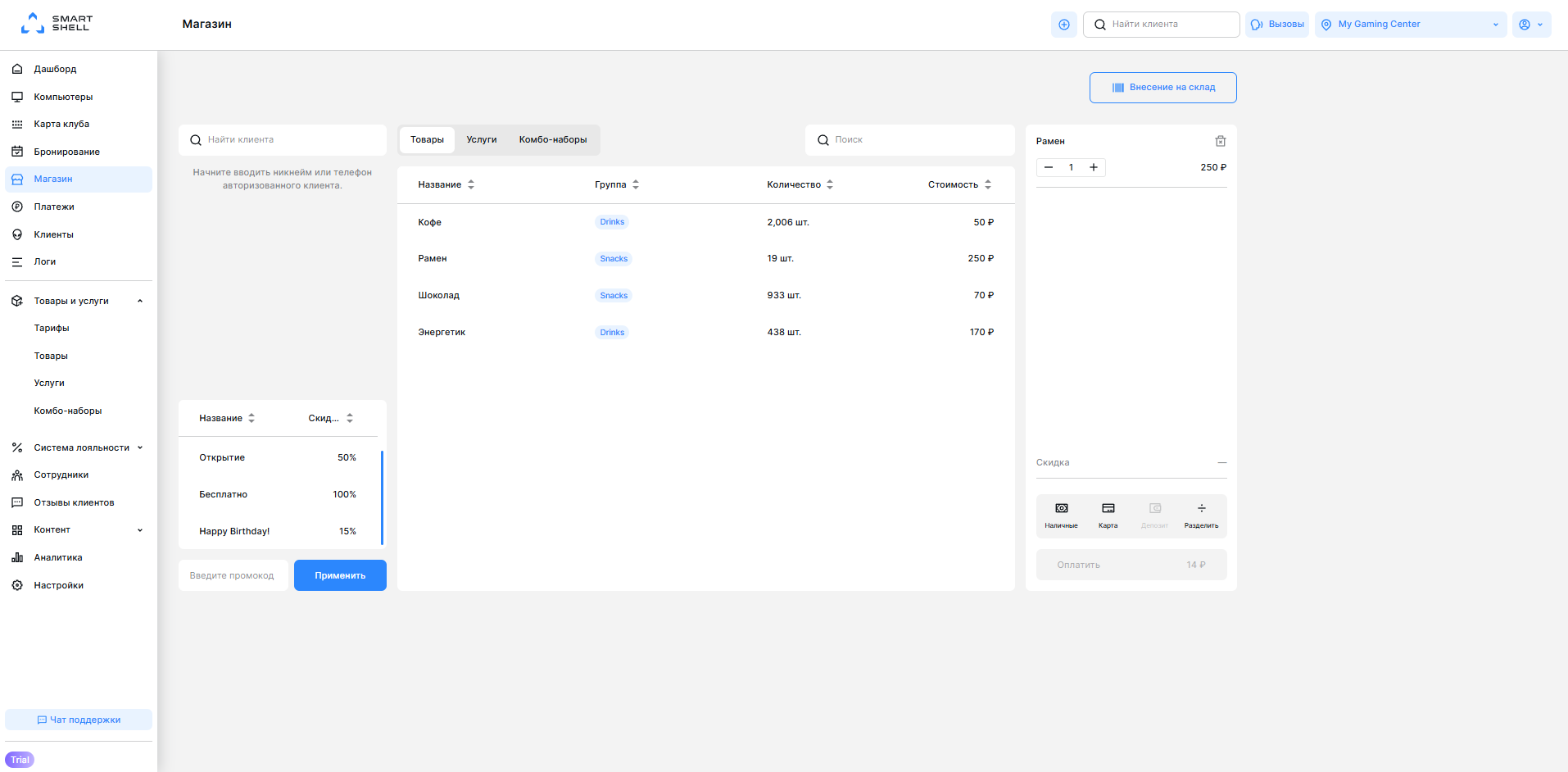Screen dimensions: 1568x772
Task: Click Внесение на склад button
Action: pyautogui.click(x=1163, y=88)
